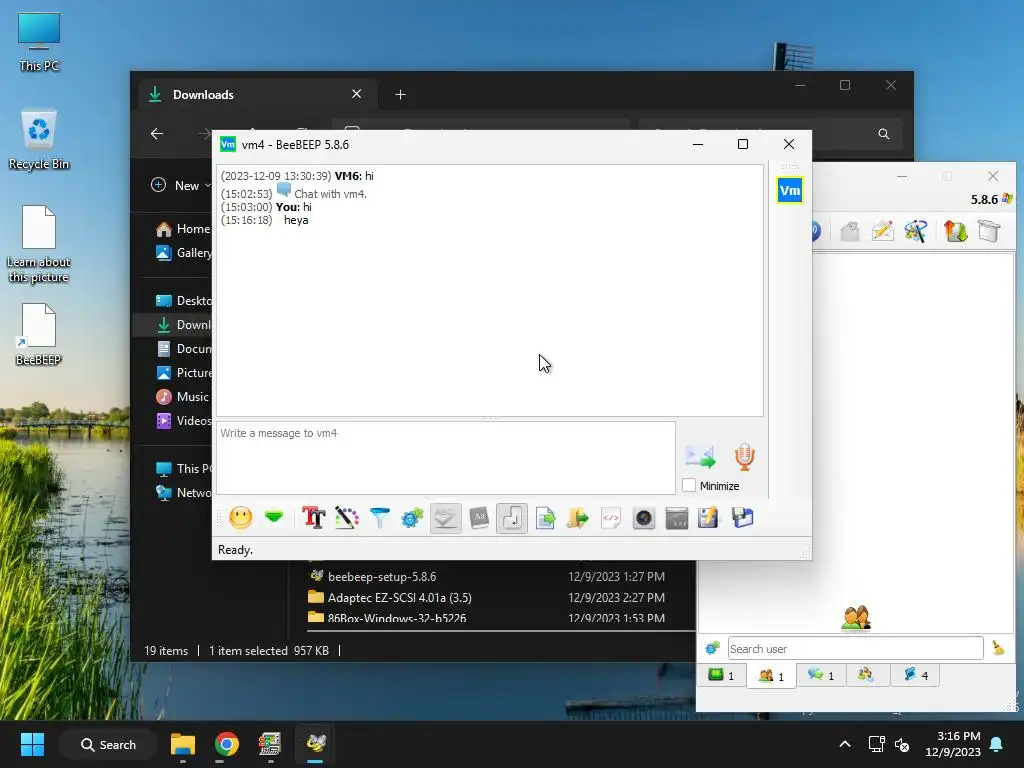Click the users icon in the user list

(856, 618)
